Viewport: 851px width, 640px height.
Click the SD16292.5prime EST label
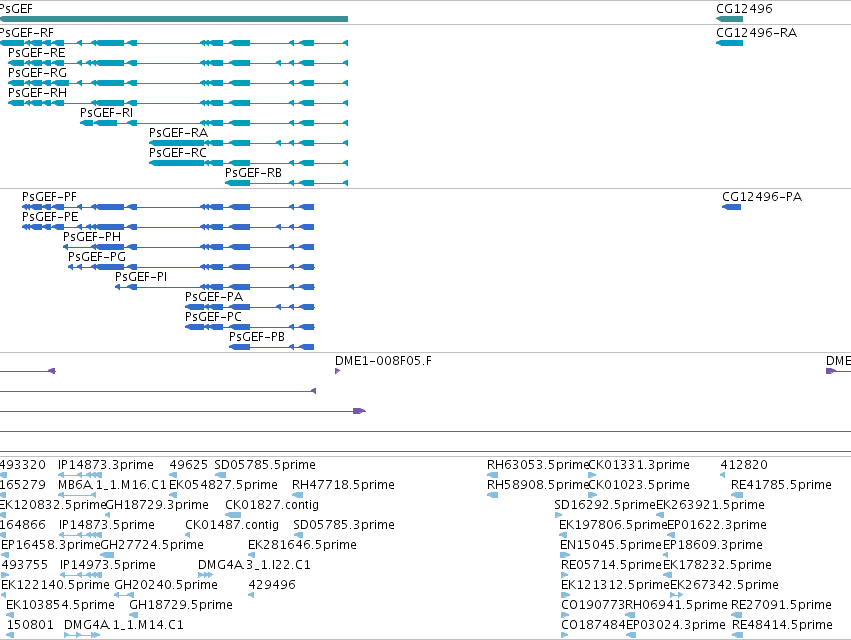pos(605,505)
